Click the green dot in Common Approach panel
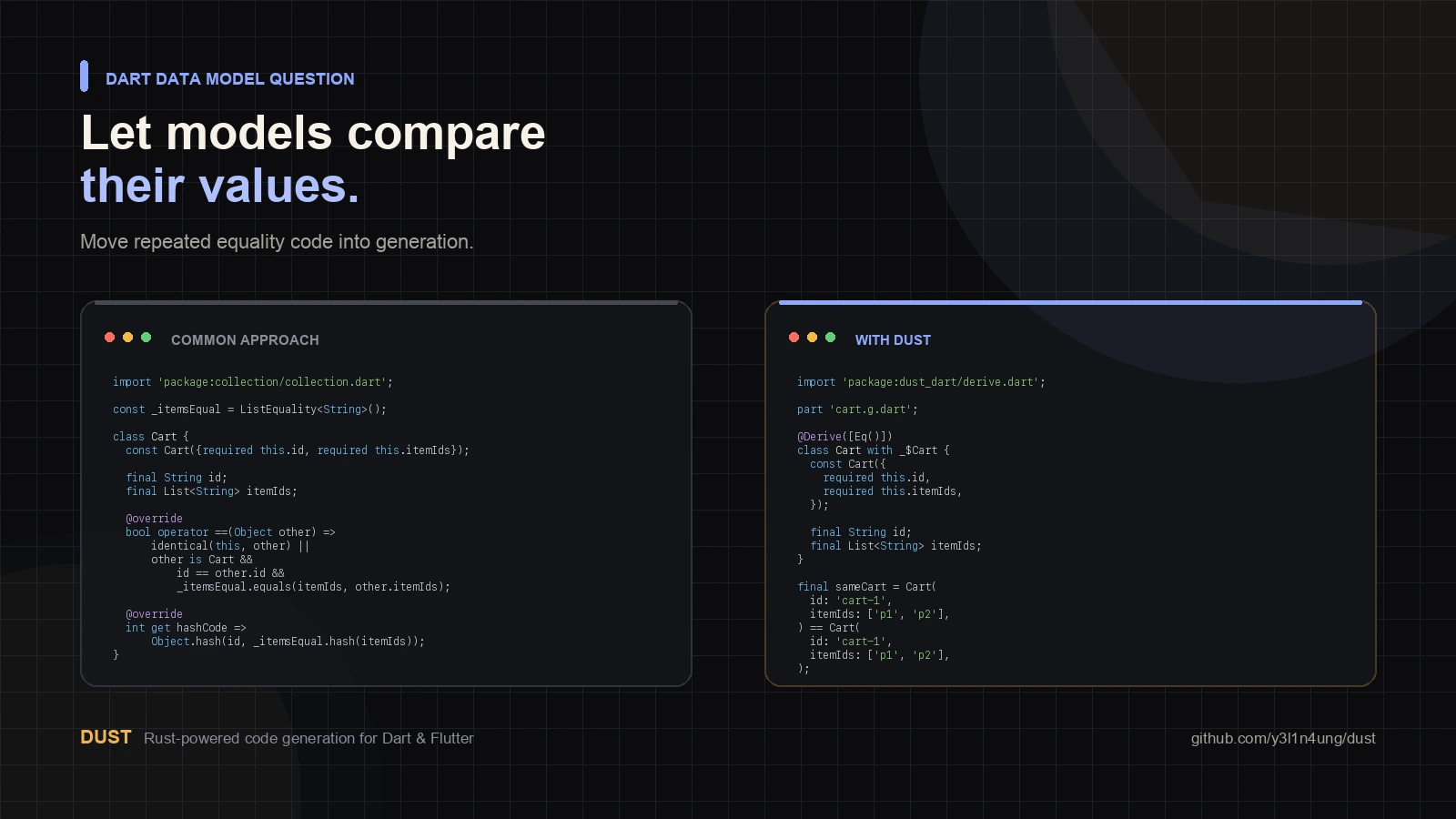This screenshot has width=1456, height=819. pyautogui.click(x=146, y=338)
